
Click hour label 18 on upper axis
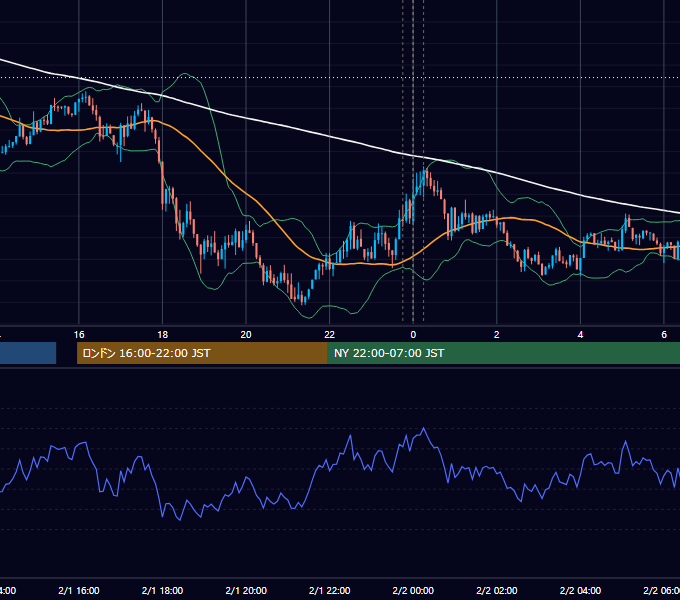[x=163, y=335]
